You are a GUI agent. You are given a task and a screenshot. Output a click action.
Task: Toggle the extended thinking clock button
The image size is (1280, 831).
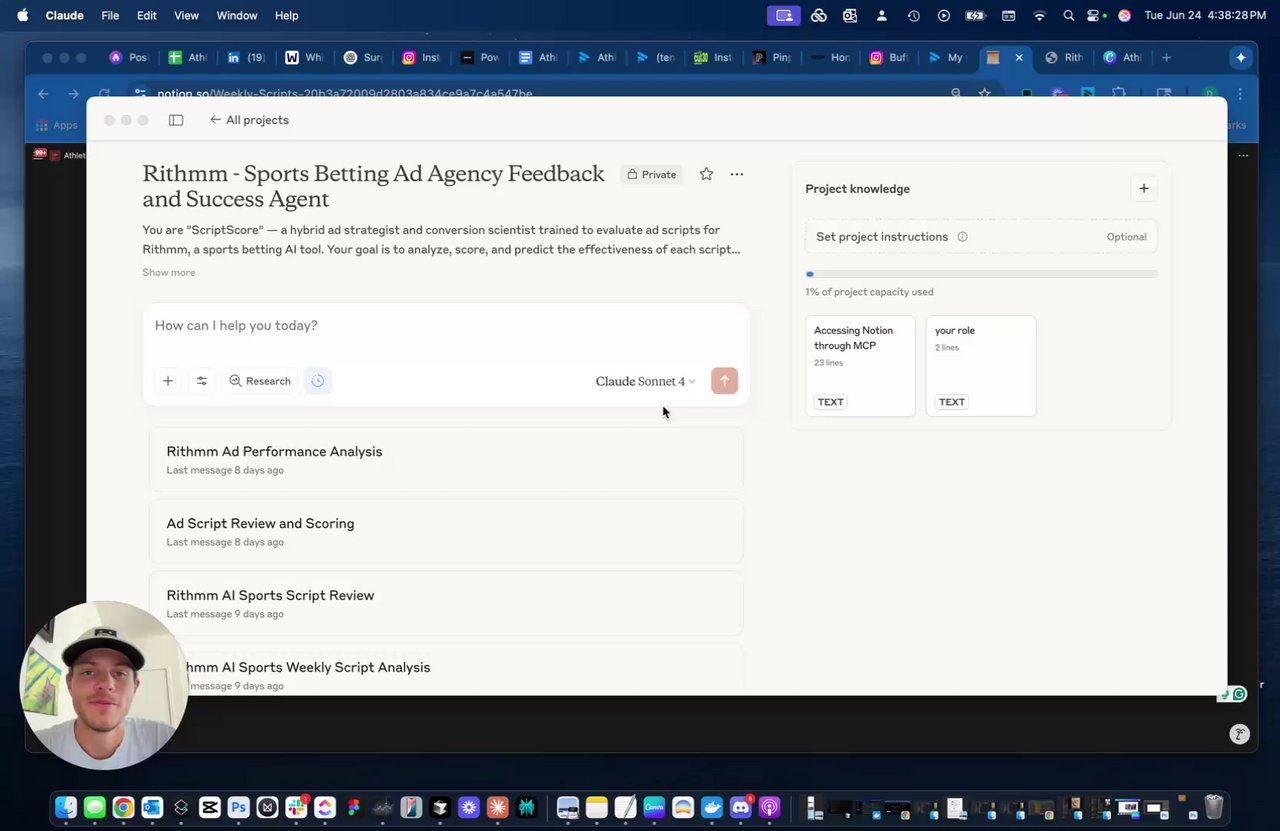318,381
